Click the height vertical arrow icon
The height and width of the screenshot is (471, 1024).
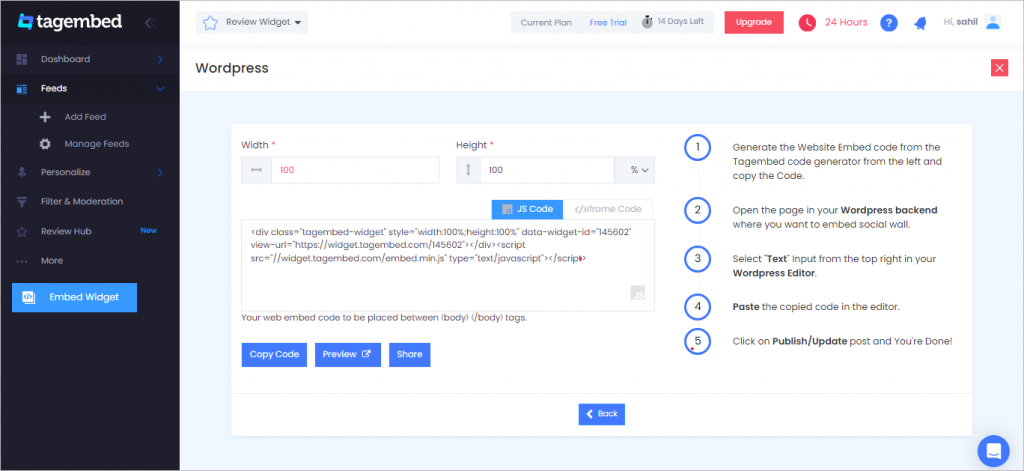click(468, 170)
